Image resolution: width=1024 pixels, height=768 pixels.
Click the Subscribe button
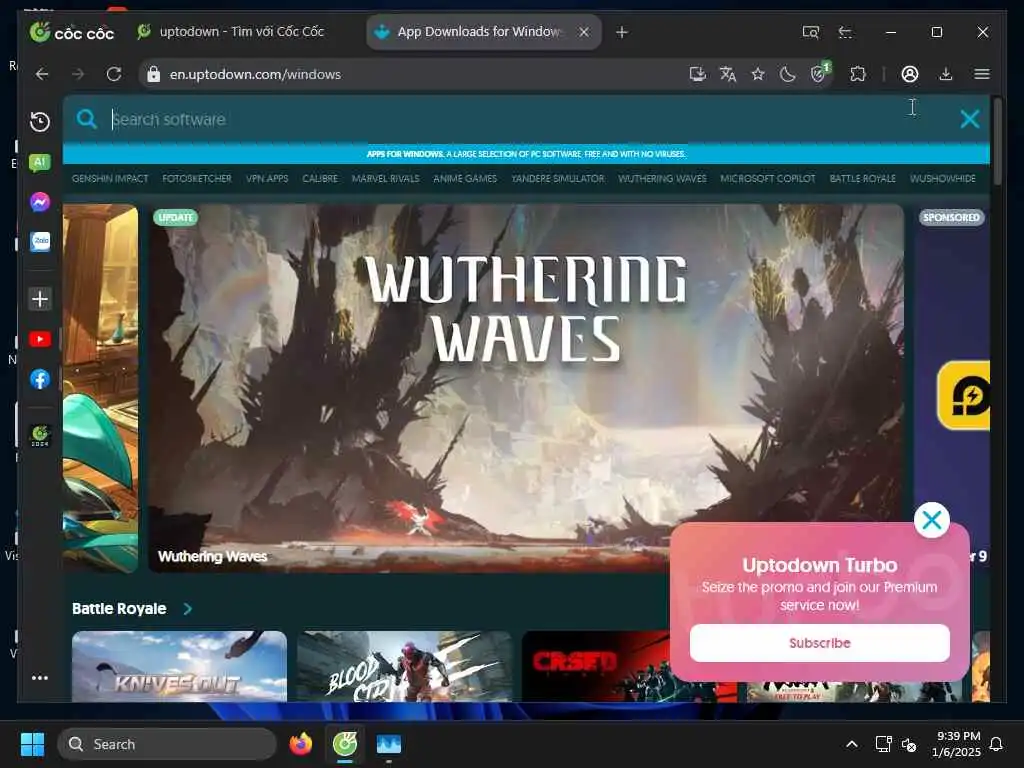tap(820, 643)
